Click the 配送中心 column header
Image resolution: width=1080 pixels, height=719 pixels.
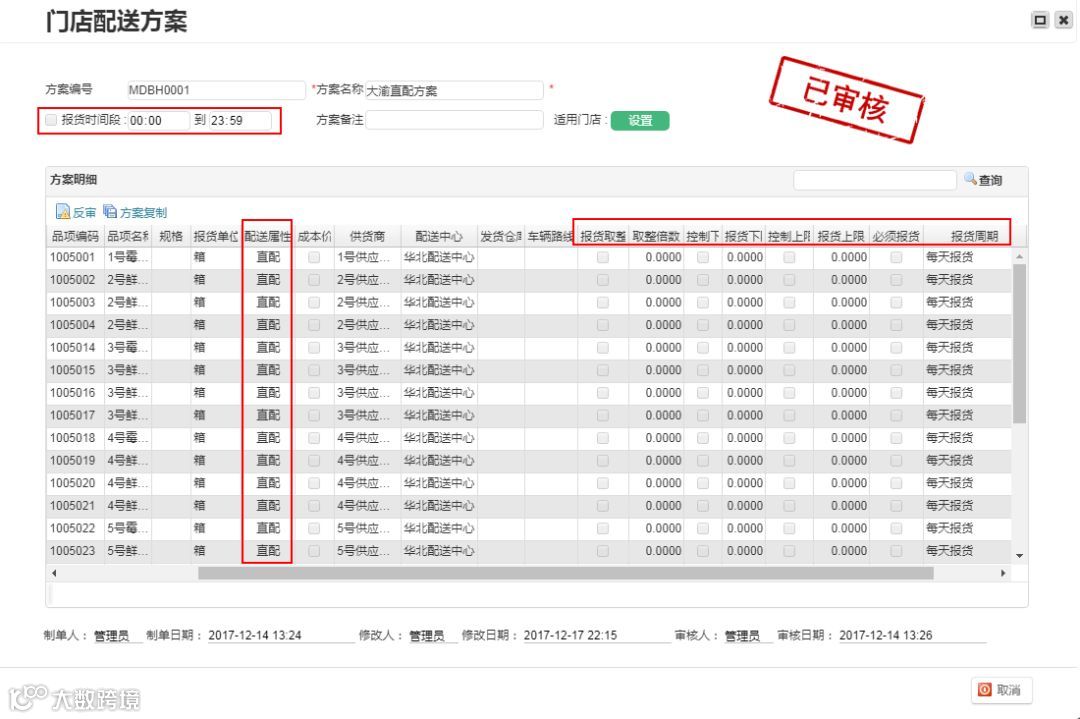(x=439, y=236)
